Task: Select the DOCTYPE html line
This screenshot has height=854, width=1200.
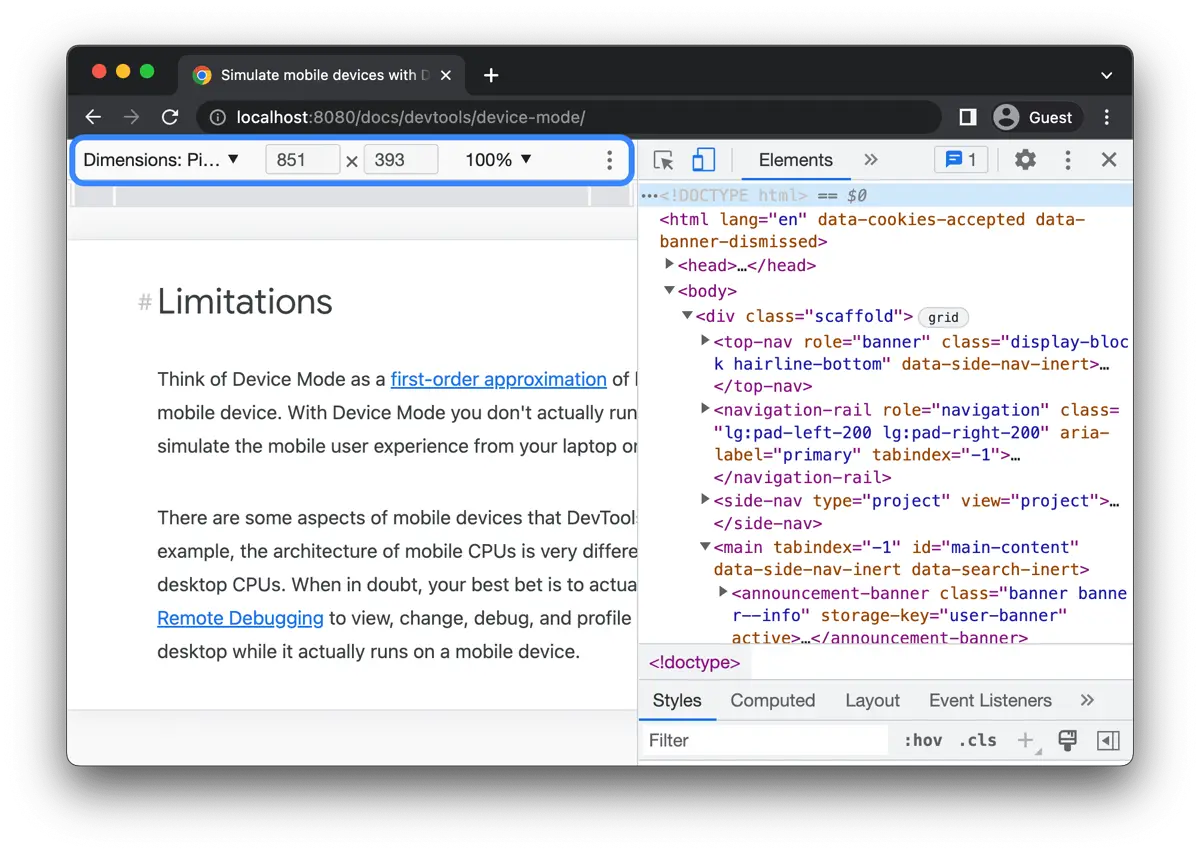Action: (885, 195)
